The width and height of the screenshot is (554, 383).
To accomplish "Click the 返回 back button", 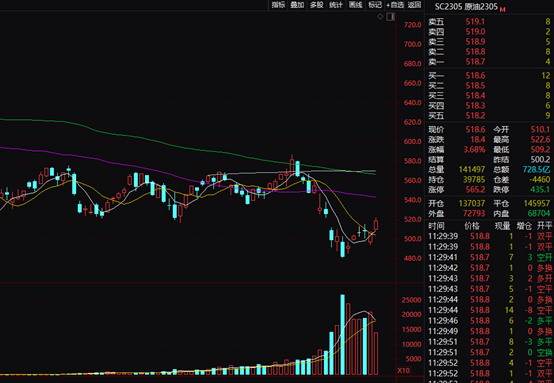I will [414, 5].
